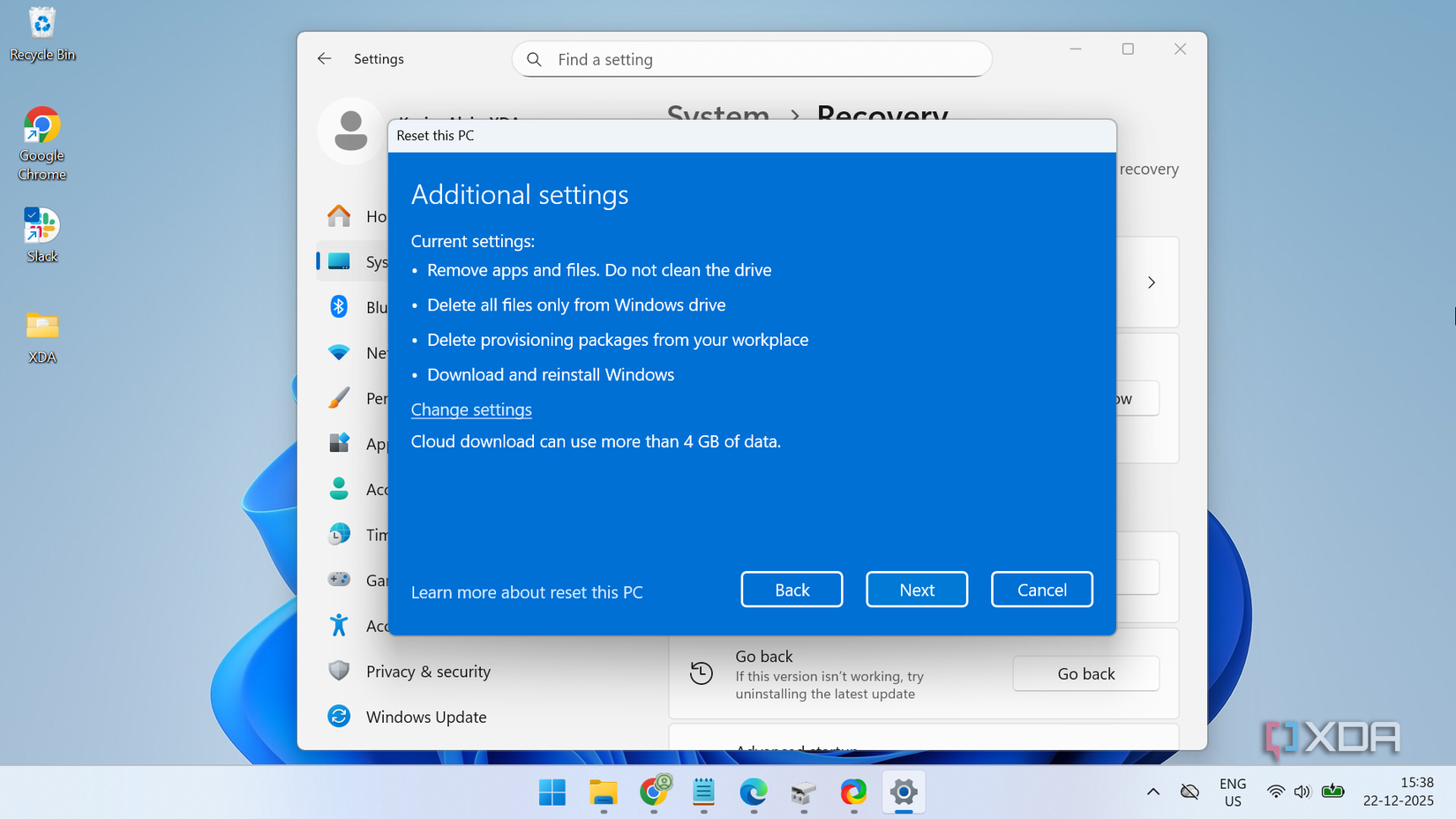This screenshot has width=1456, height=819.
Task: Open Gaming controller icon in sidebar
Action: click(x=339, y=580)
